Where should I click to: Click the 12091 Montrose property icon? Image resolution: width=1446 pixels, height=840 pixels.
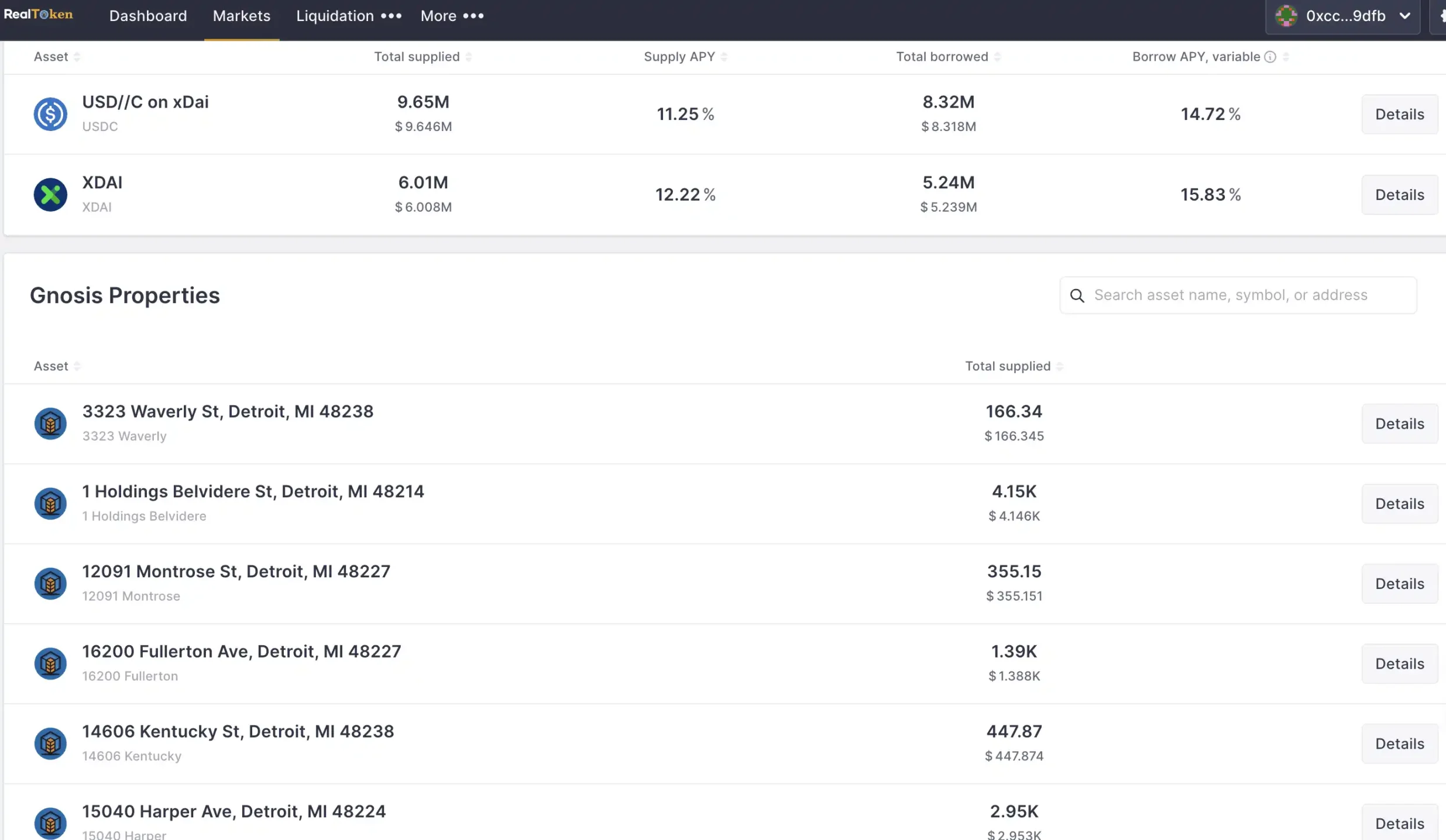[50, 583]
